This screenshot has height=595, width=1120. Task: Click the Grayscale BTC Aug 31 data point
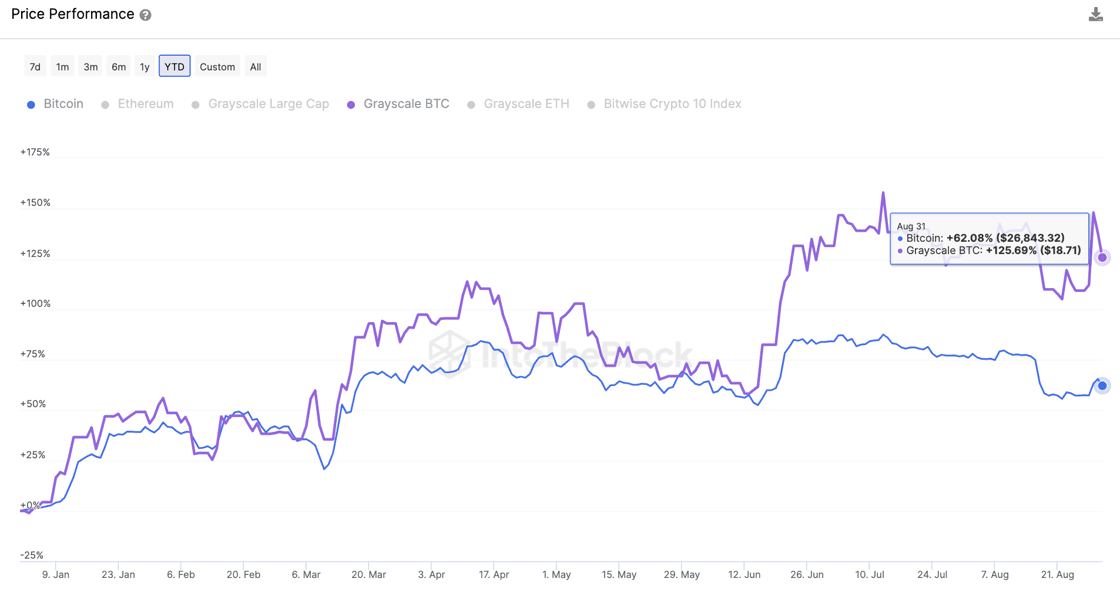tap(1102, 257)
